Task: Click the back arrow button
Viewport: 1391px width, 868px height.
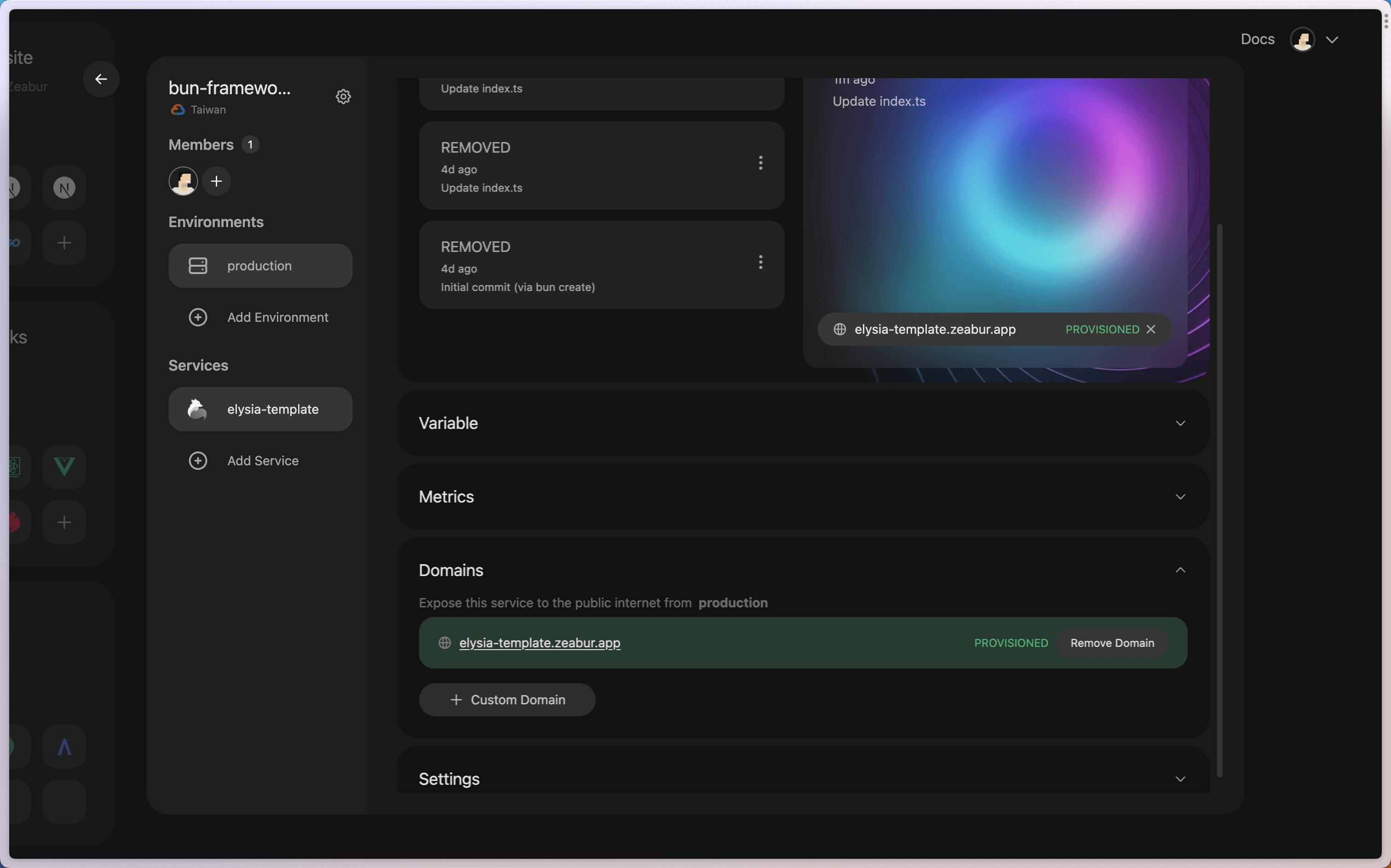Action: (x=101, y=79)
